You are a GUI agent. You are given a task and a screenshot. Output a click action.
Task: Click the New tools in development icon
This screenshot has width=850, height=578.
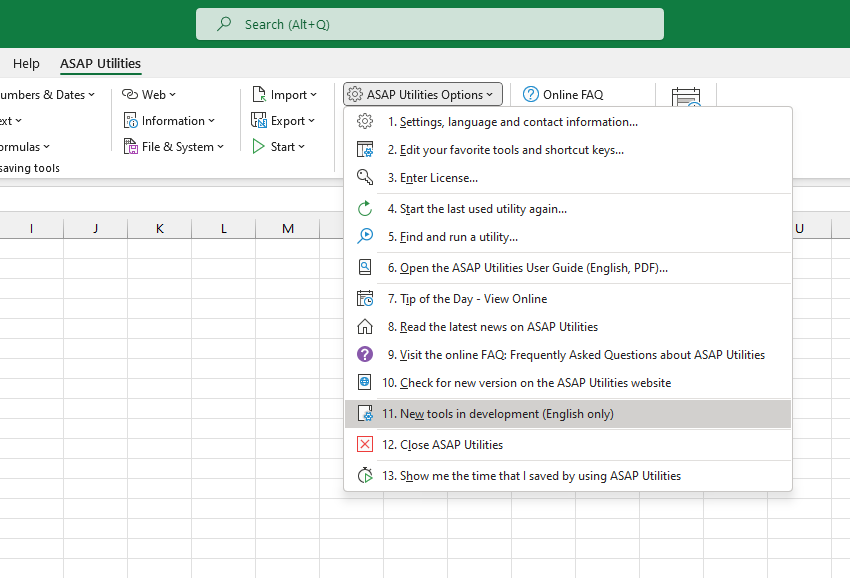click(365, 414)
